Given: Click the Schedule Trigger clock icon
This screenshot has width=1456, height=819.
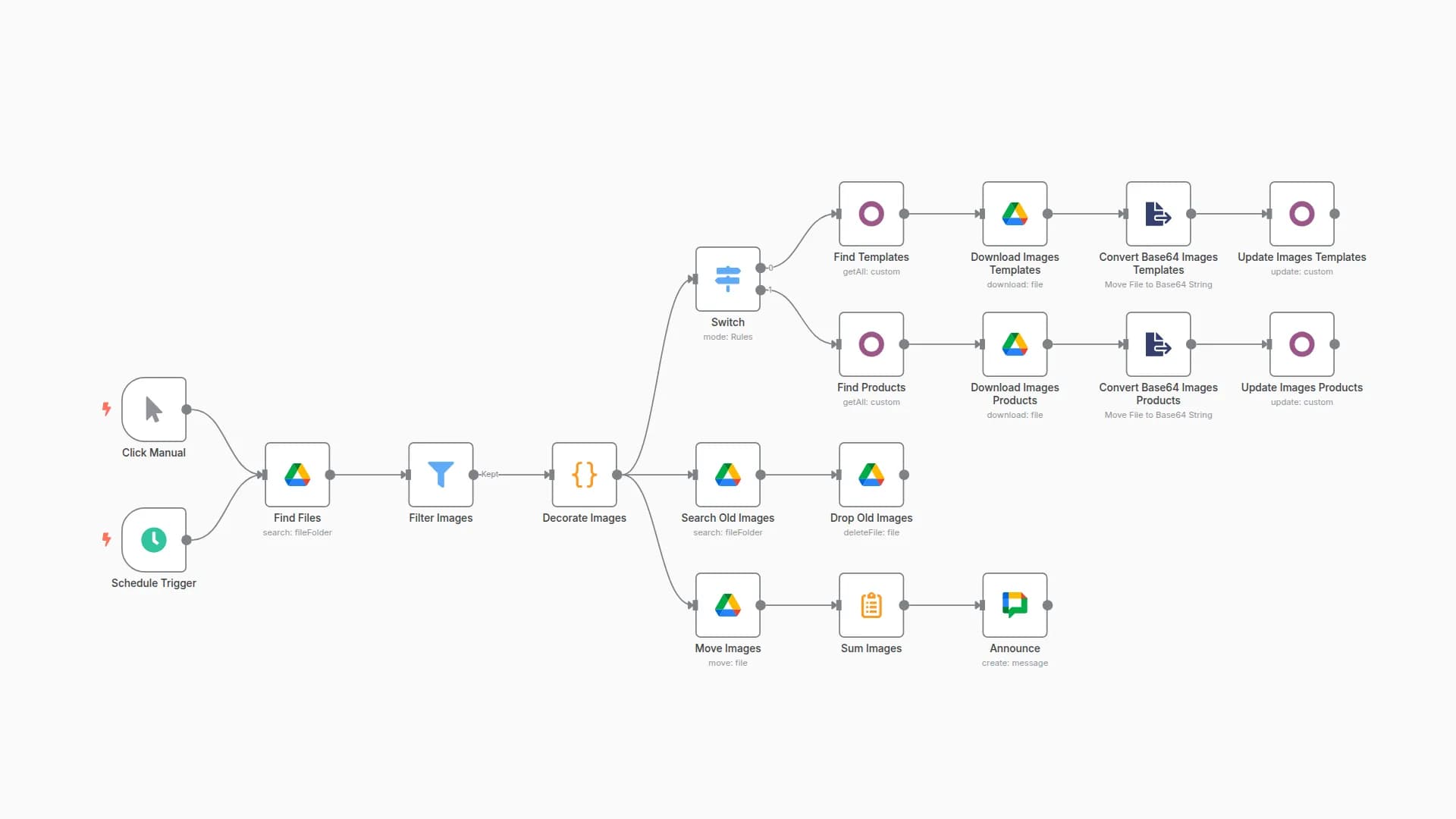Looking at the screenshot, I should point(154,540).
